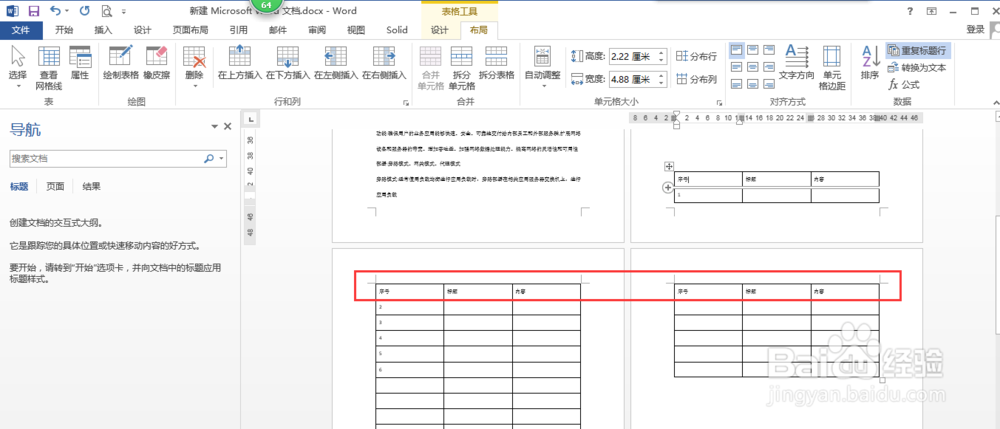Undo the last action
This screenshot has height=429, width=1000.
pos(55,11)
